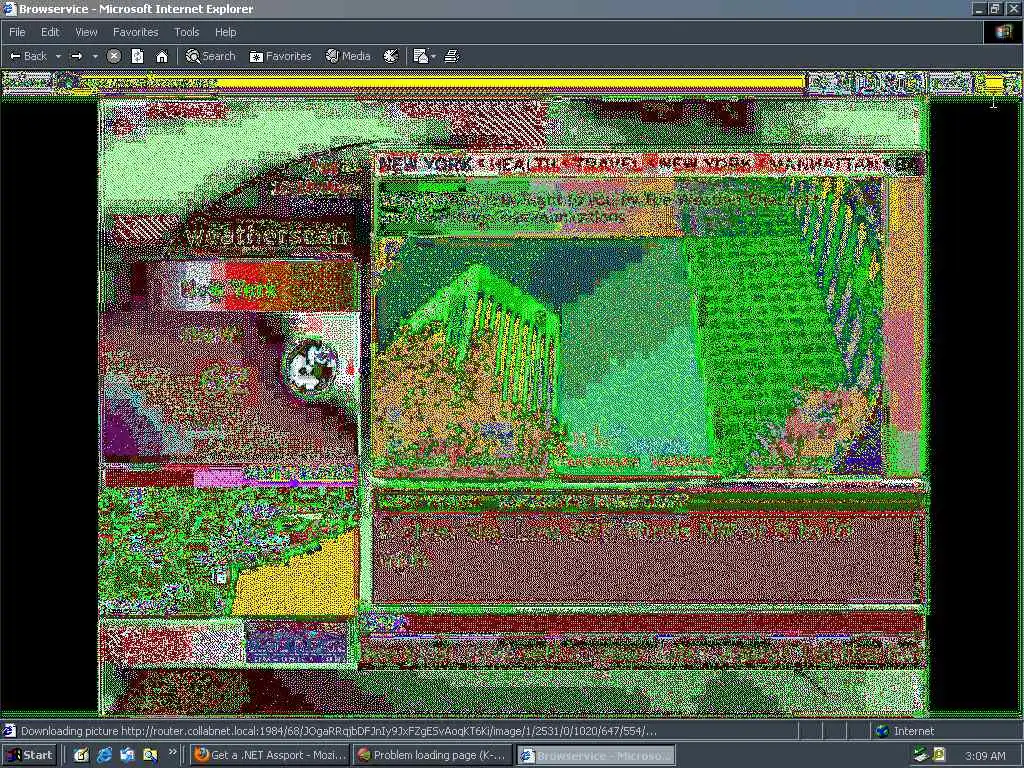Image resolution: width=1024 pixels, height=768 pixels.
Task: Open the Help menu
Action: point(225,32)
